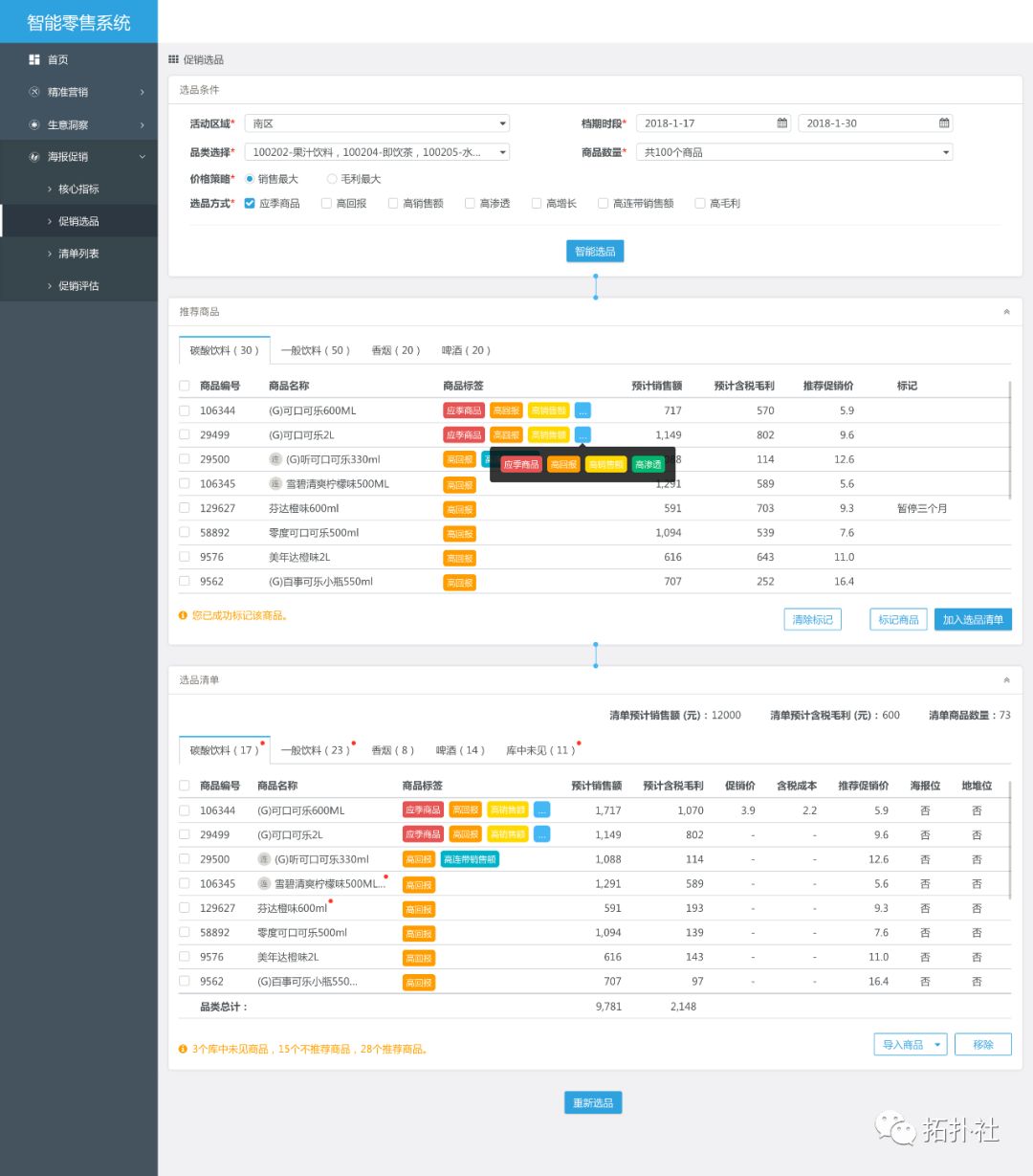Screen dimensions: 1033x1176
Task: Click the round icon before 雪碧清爽柠檬味500ML in 推荐商品
Action: click(x=275, y=484)
